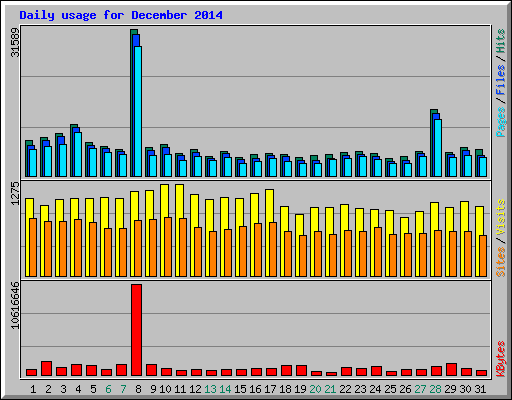Click green weekend day label 21

click(x=330, y=389)
